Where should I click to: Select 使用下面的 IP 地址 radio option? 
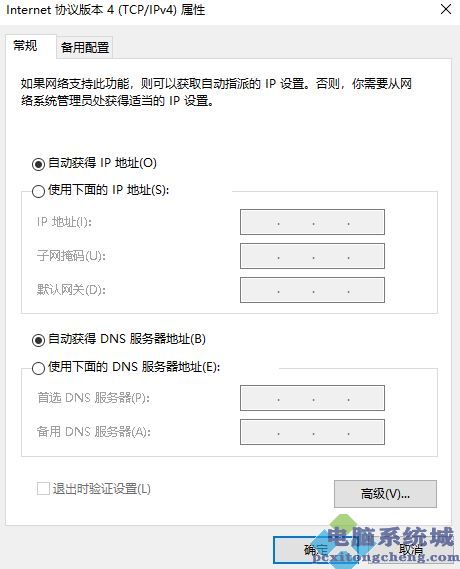[x=38, y=191]
